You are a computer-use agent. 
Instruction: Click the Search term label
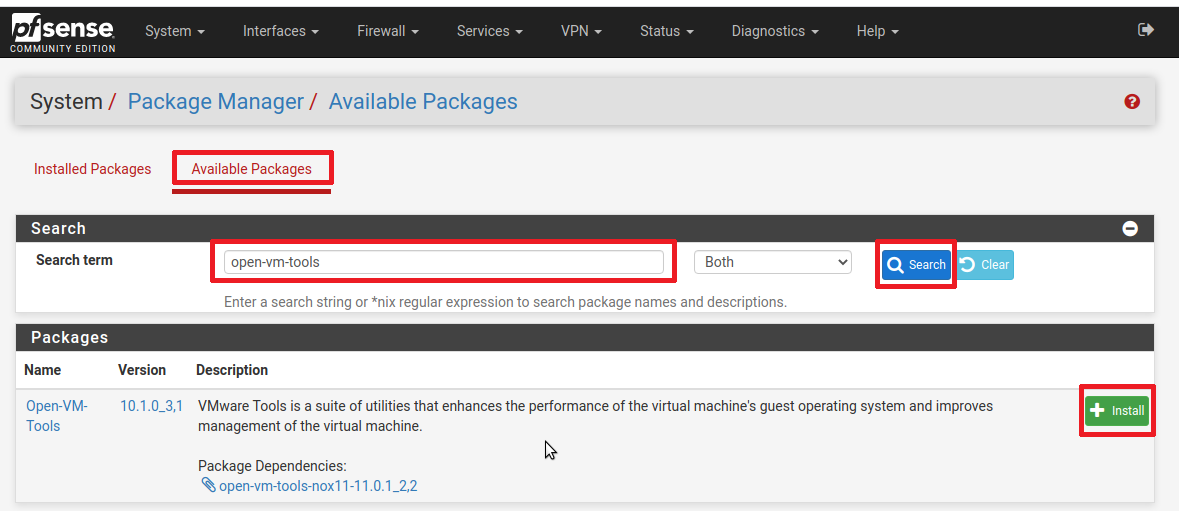74,260
